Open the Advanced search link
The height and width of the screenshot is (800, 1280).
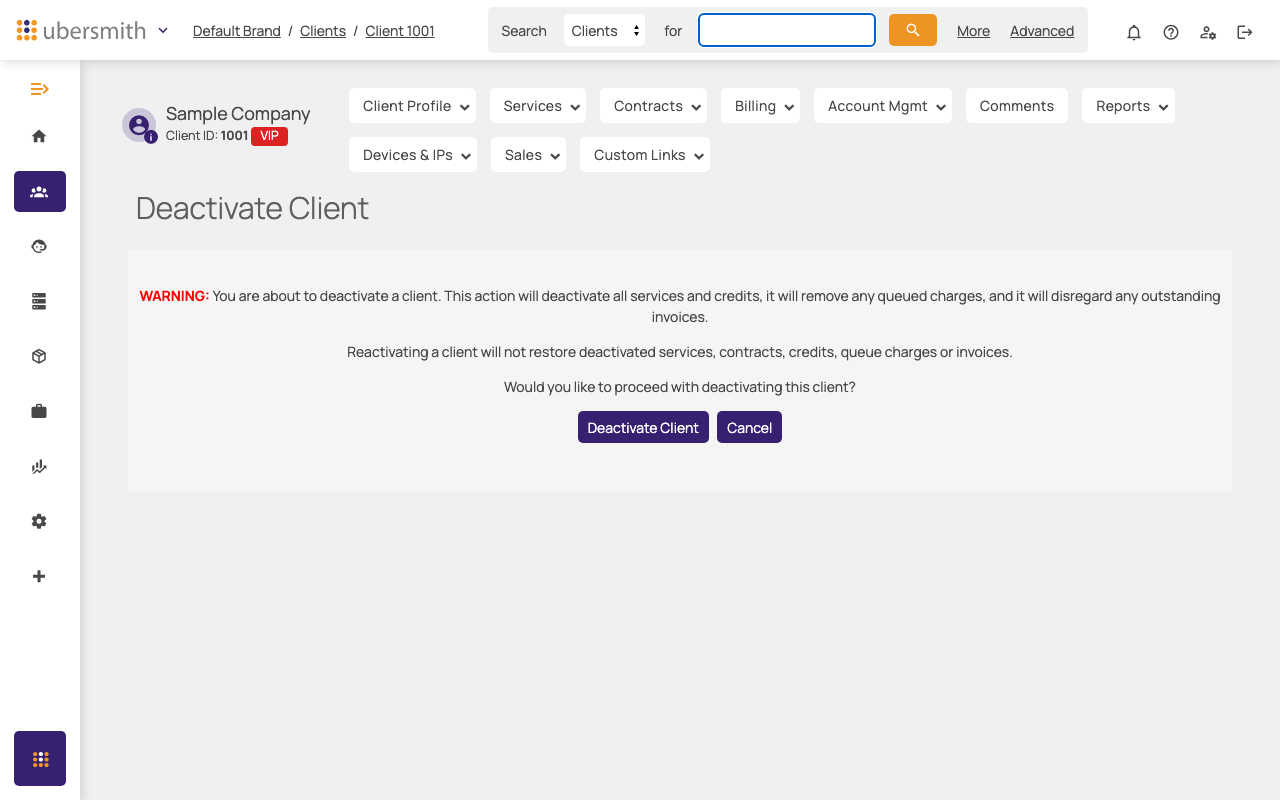pos(1042,31)
